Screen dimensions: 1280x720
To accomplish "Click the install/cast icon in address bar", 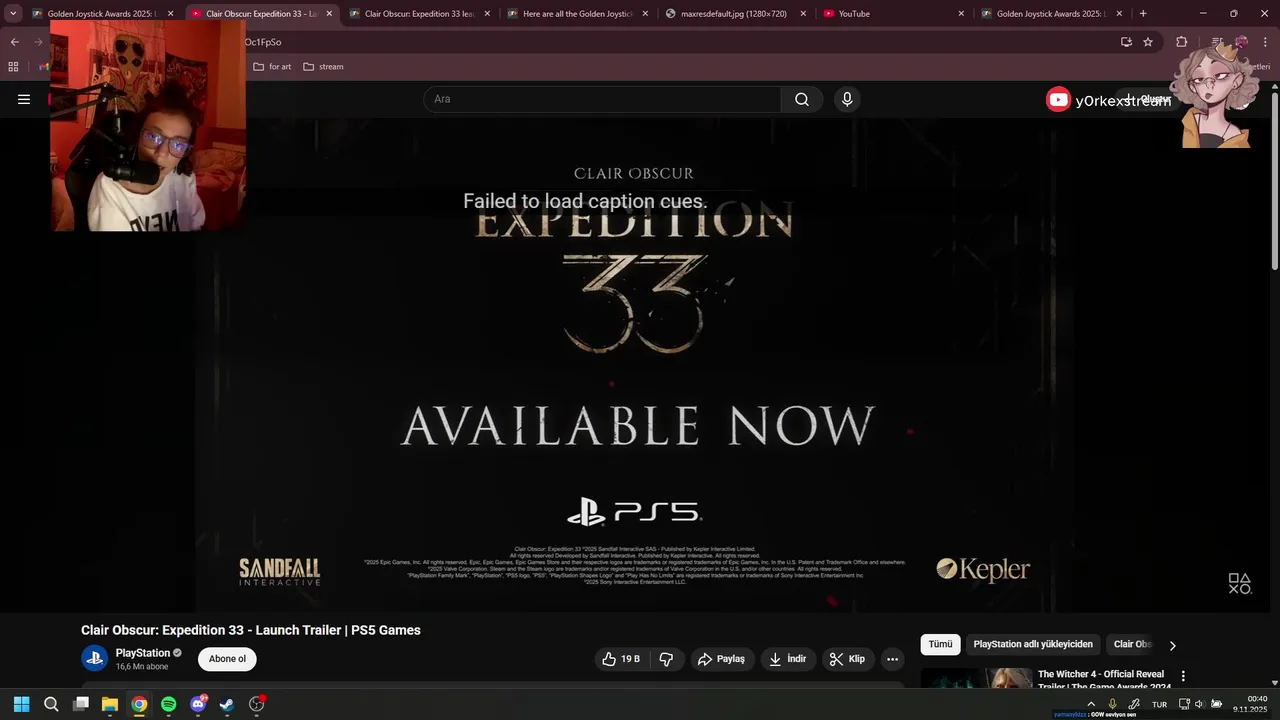I will pos(1126,42).
